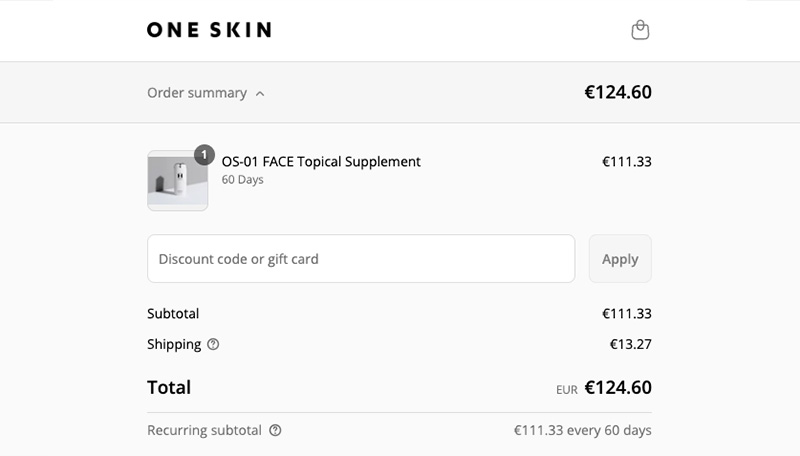Click the Discount code or gift card field

[x=361, y=259]
